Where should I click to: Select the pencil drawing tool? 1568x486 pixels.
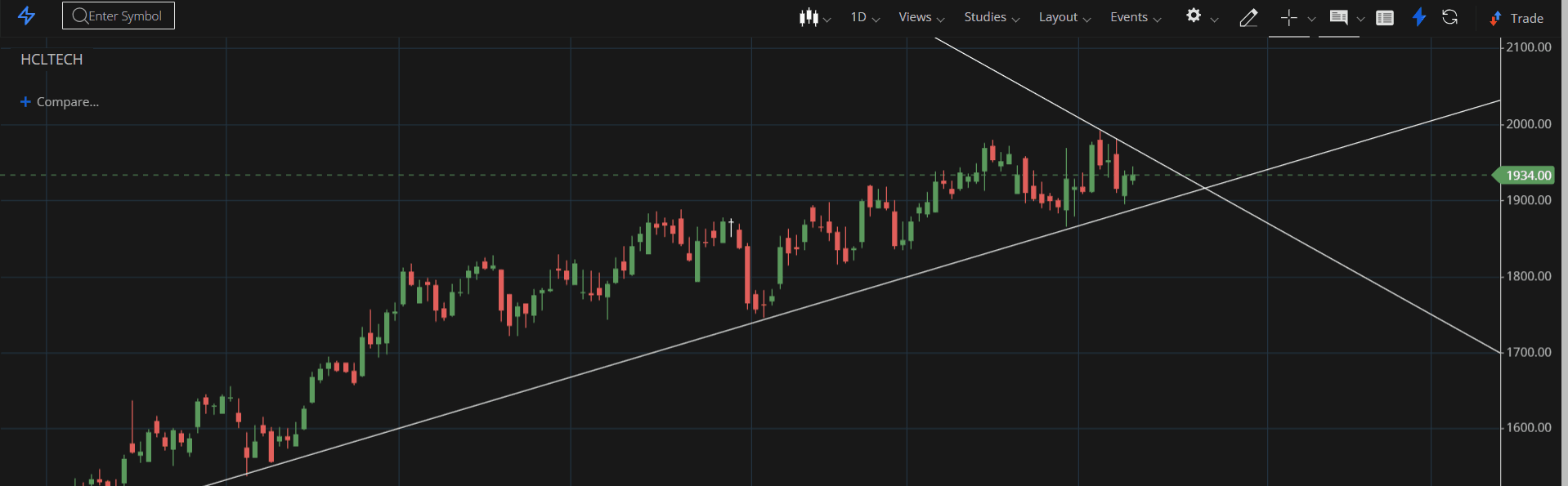1248,17
